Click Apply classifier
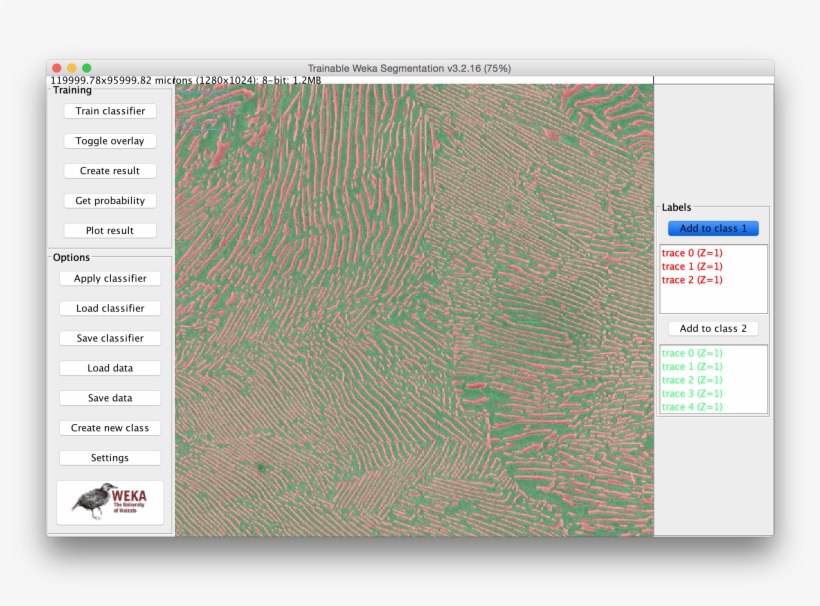This screenshot has height=606, width=820. click(x=109, y=278)
